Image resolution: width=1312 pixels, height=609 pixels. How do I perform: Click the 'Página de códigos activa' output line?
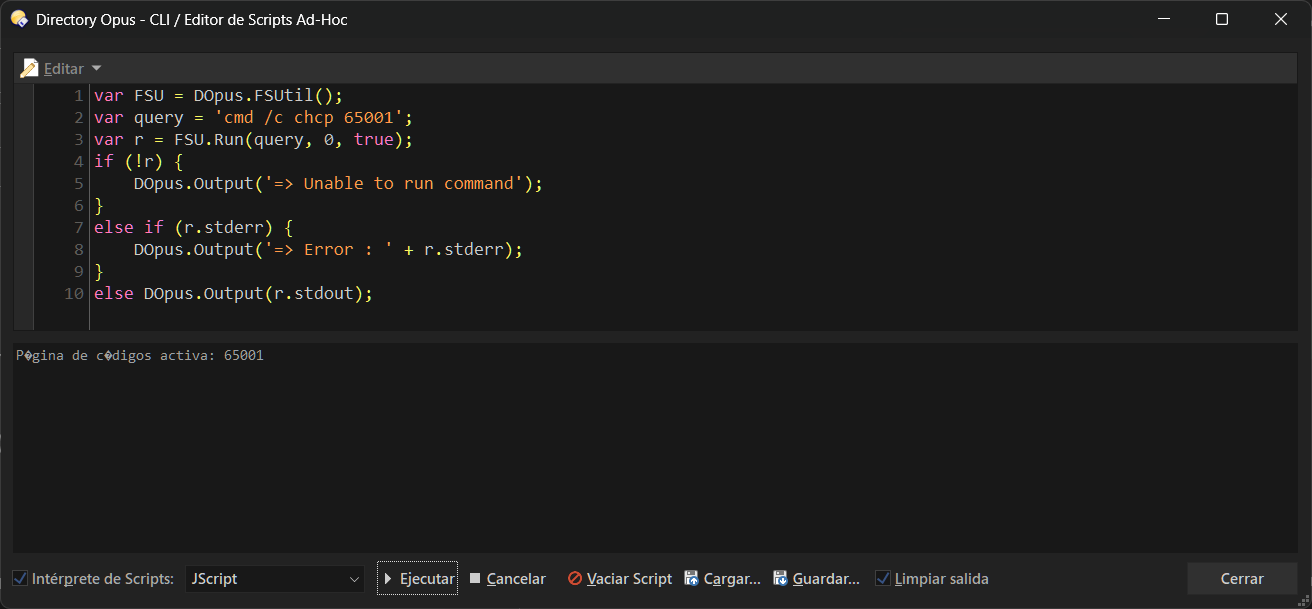point(140,355)
